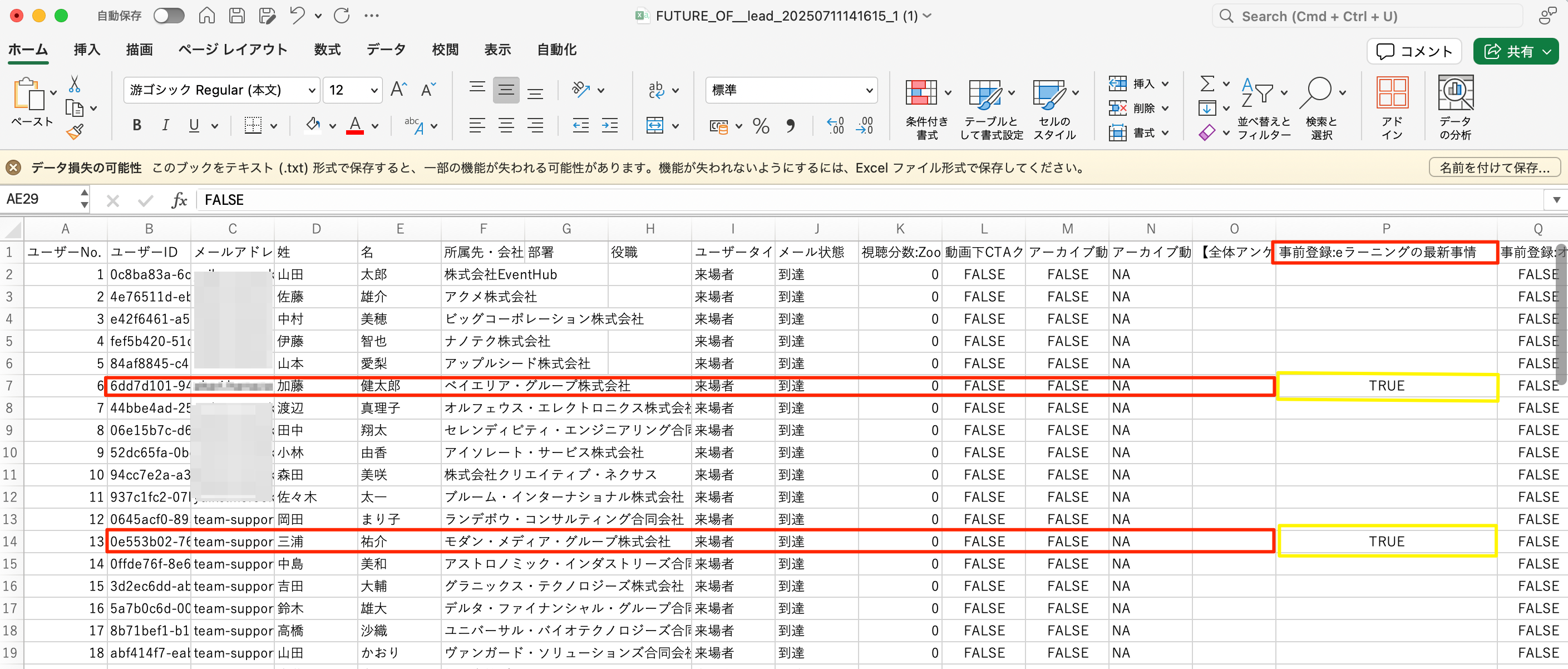This screenshot has width=1568, height=669.
Task: Decrease font size with smaller A
Action: pyautogui.click(x=428, y=90)
